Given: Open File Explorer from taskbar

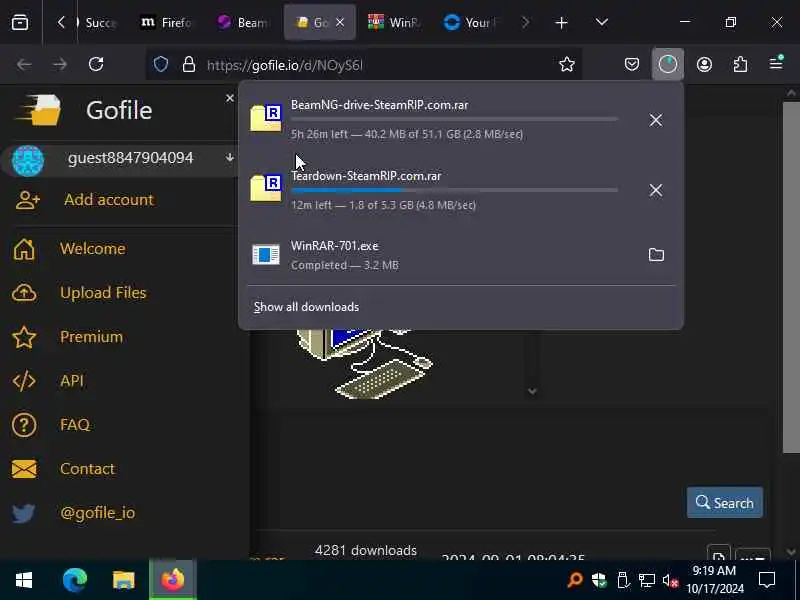Looking at the screenshot, I should pos(123,580).
